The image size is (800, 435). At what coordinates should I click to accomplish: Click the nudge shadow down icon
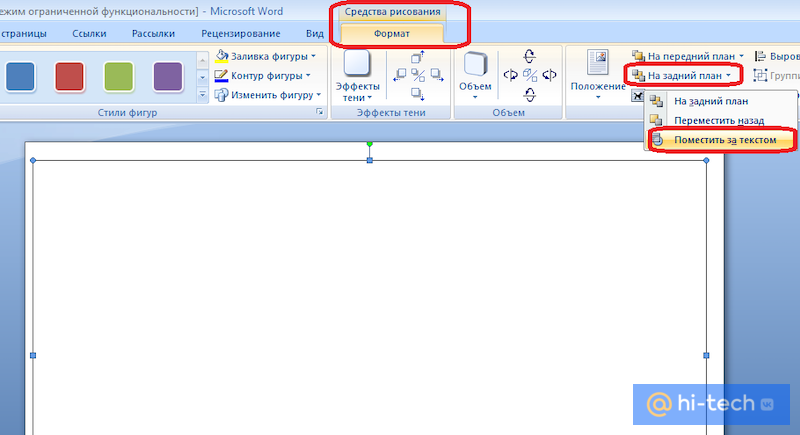click(x=418, y=94)
